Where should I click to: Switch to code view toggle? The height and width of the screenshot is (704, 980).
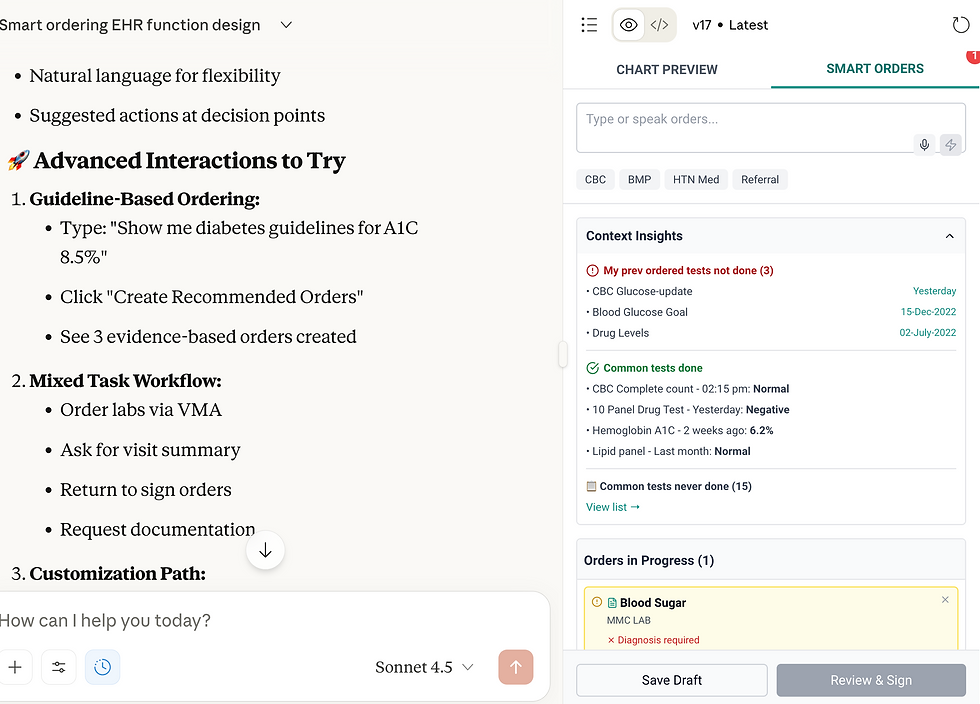click(659, 25)
